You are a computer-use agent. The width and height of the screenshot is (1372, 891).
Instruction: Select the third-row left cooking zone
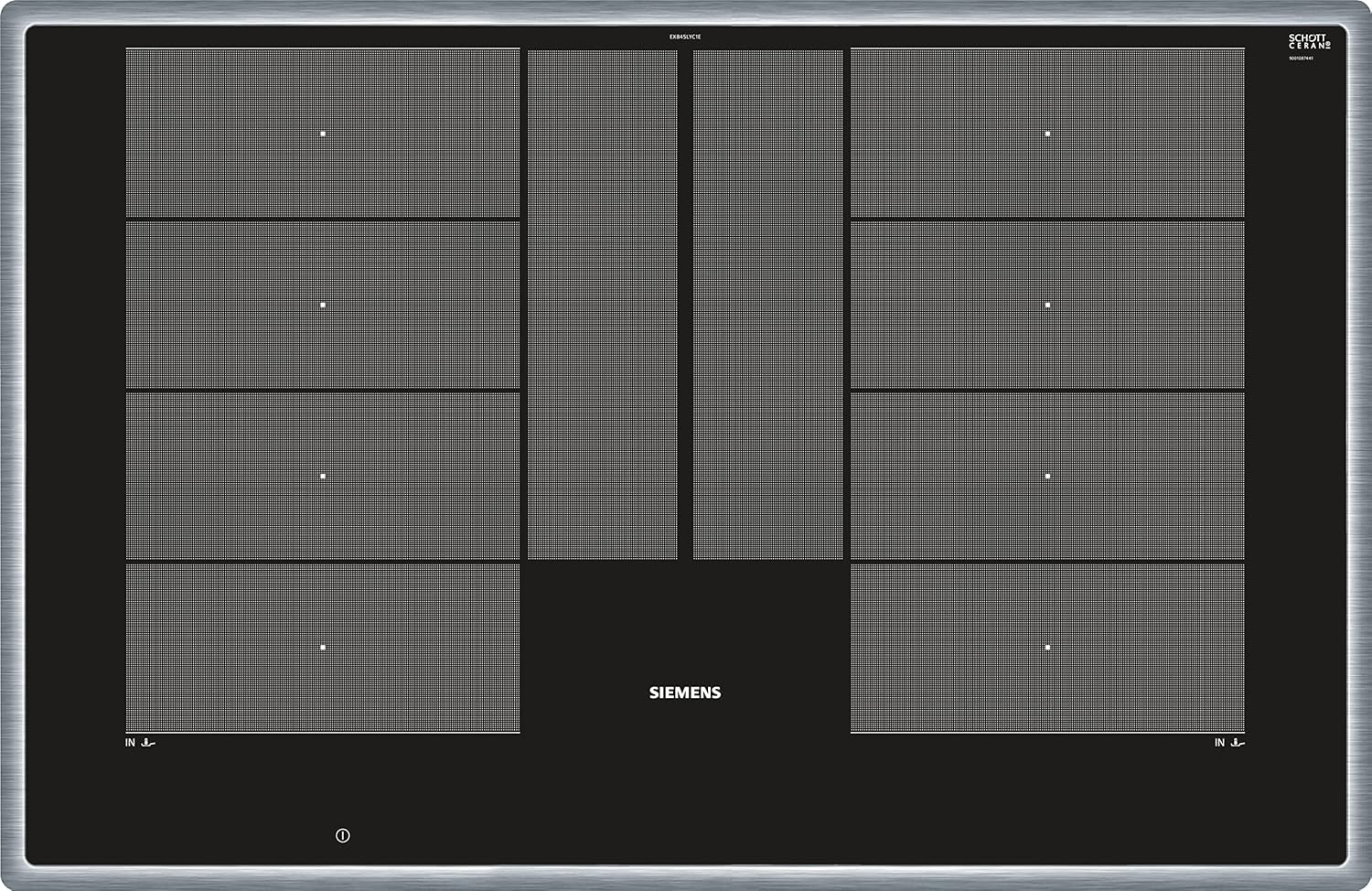point(322,474)
